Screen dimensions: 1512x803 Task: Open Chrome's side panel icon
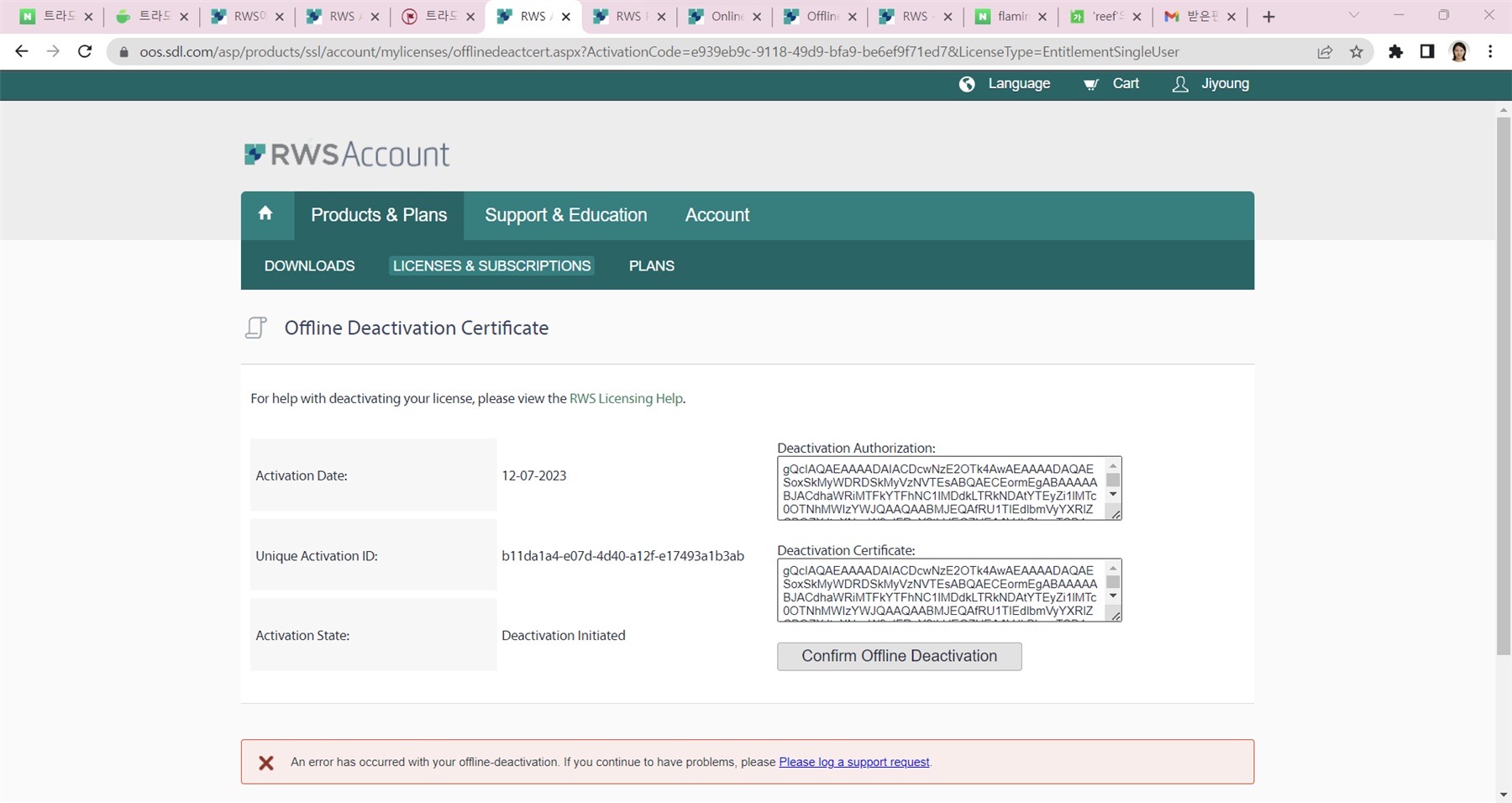pyautogui.click(x=1425, y=51)
